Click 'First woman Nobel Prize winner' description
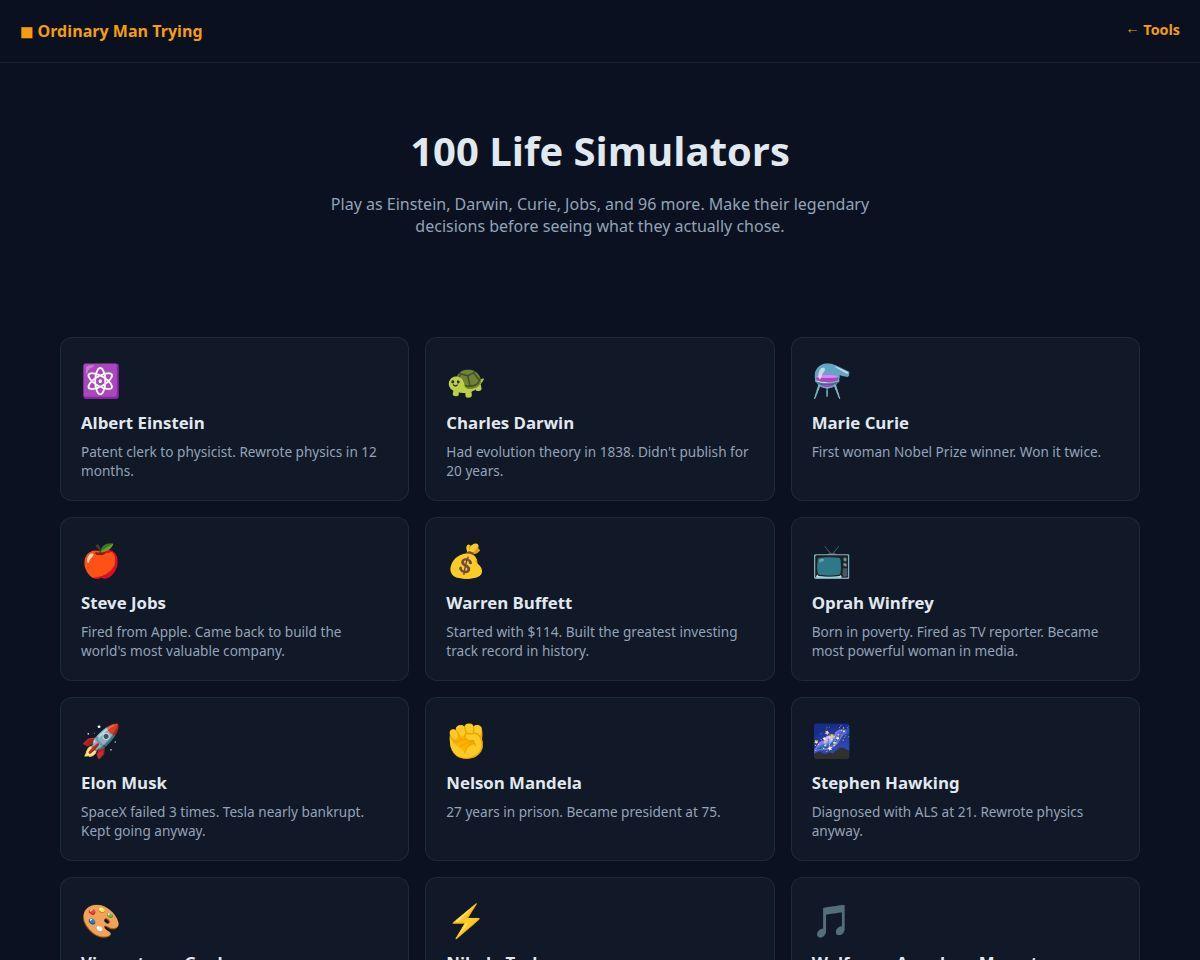Screen dimensions: 1200x960 pos(956,452)
